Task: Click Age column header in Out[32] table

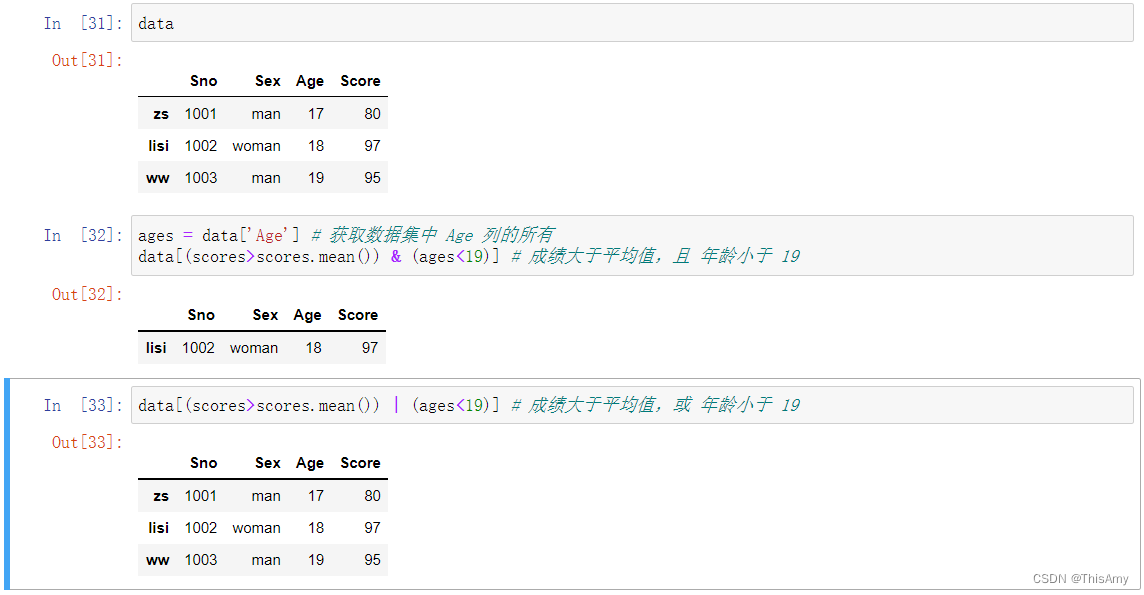Action: (307, 315)
